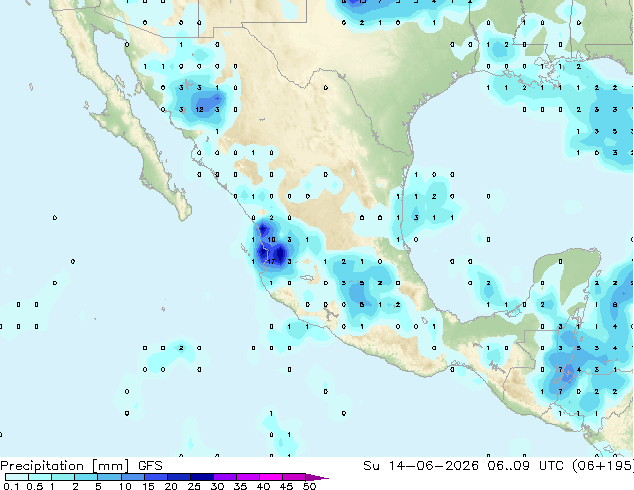The width and height of the screenshot is (634, 490).
Task: Click the 5–10 legend color swatch
Action: coord(109,477)
